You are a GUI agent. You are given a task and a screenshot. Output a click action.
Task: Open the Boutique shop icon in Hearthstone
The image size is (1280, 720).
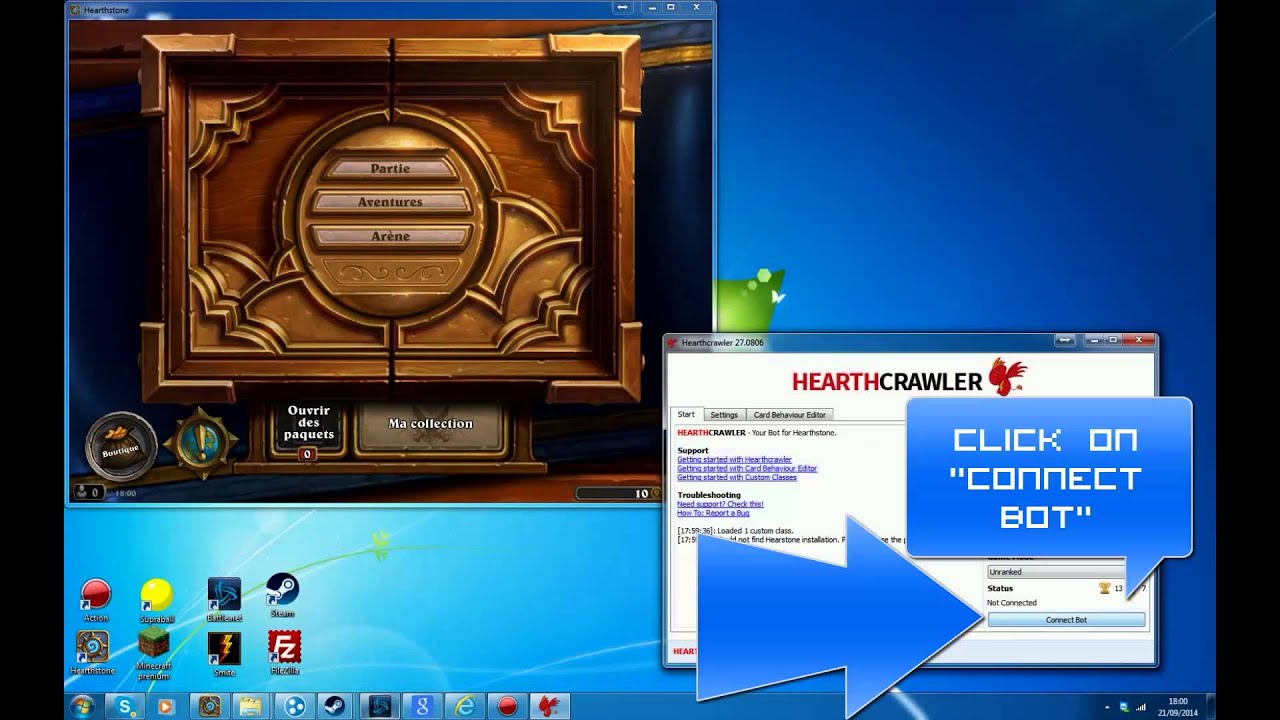pyautogui.click(x=121, y=446)
